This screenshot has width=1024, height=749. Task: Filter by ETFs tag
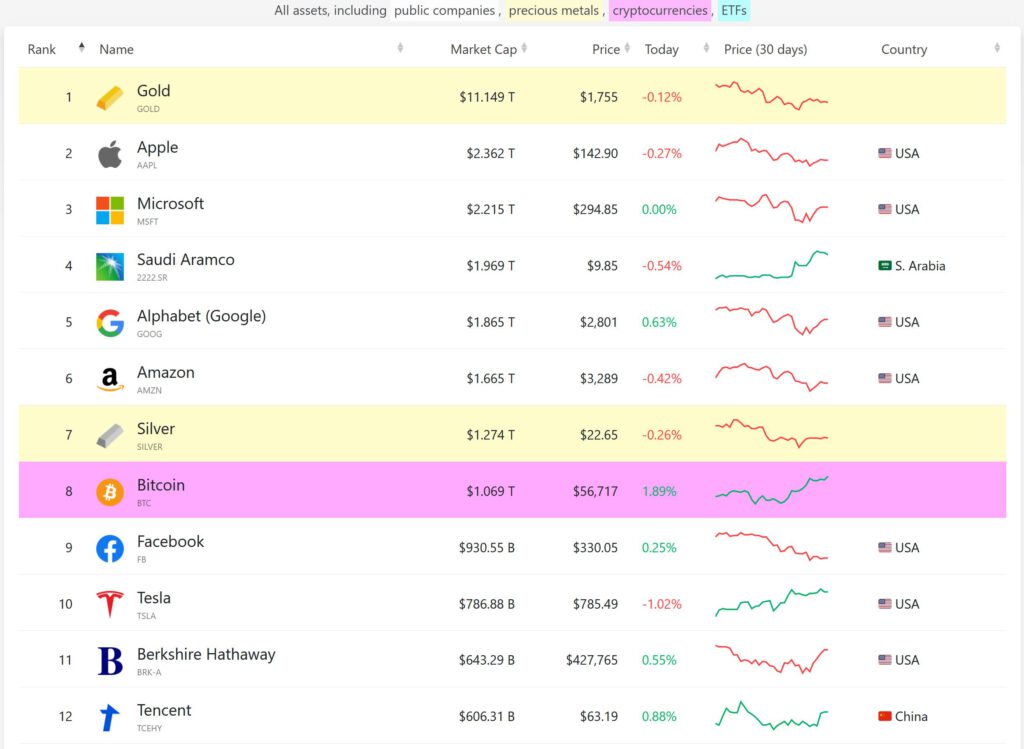733,10
